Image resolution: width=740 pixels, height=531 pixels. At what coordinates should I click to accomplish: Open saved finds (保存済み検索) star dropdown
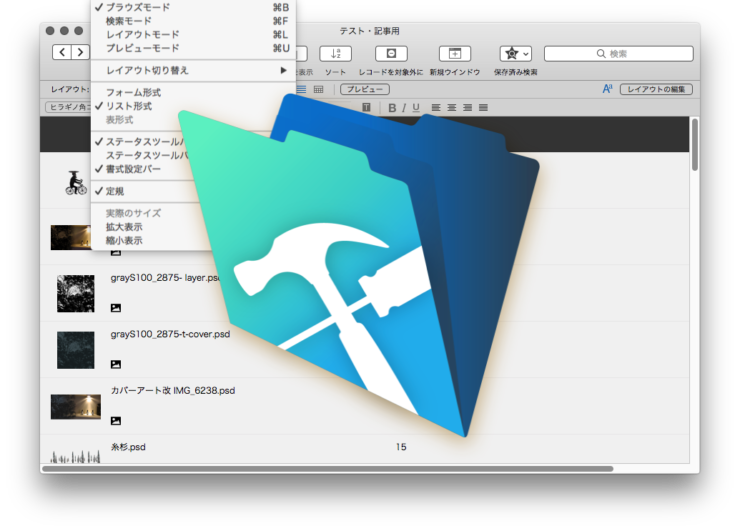point(516,54)
